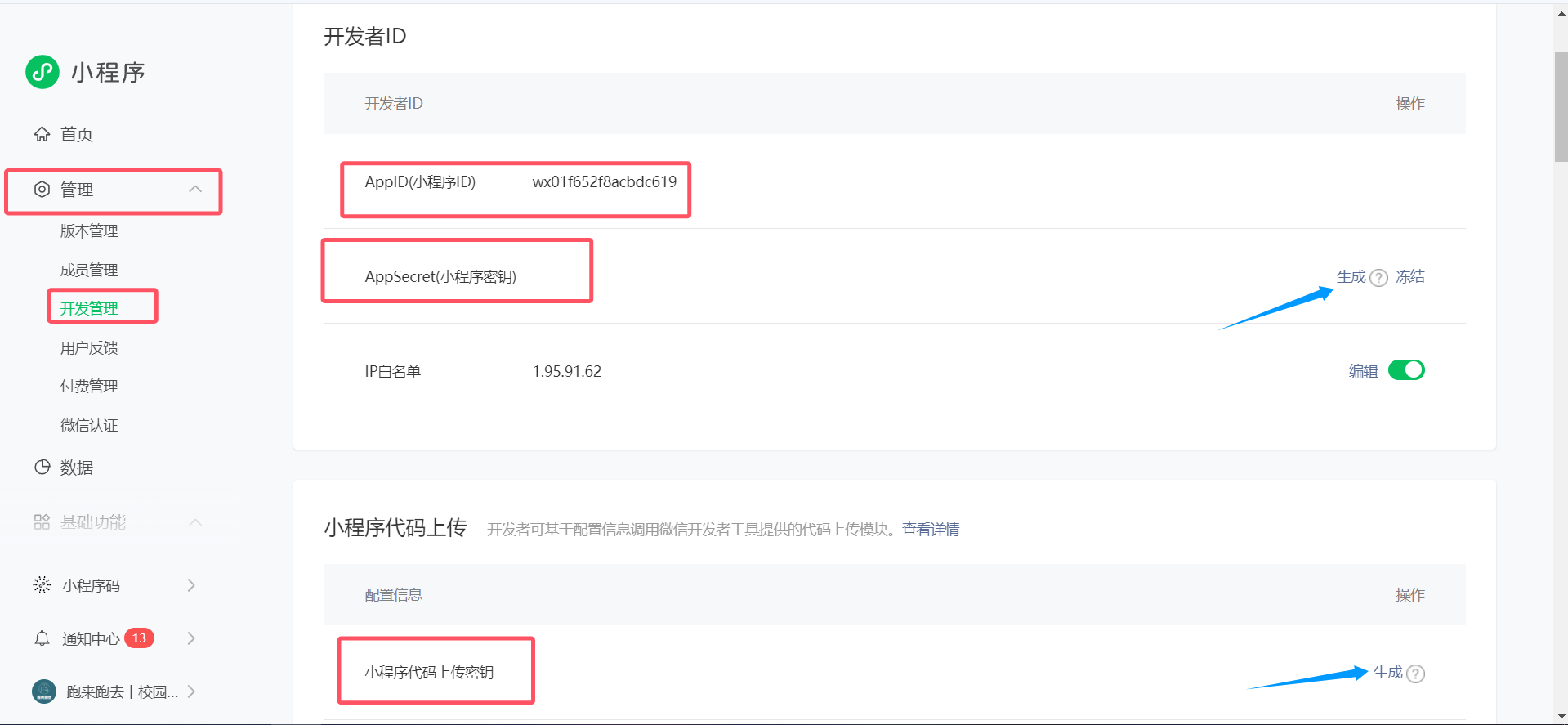Click the grid icon beside 基础功能
The width and height of the screenshot is (1568, 725).
[x=42, y=522]
